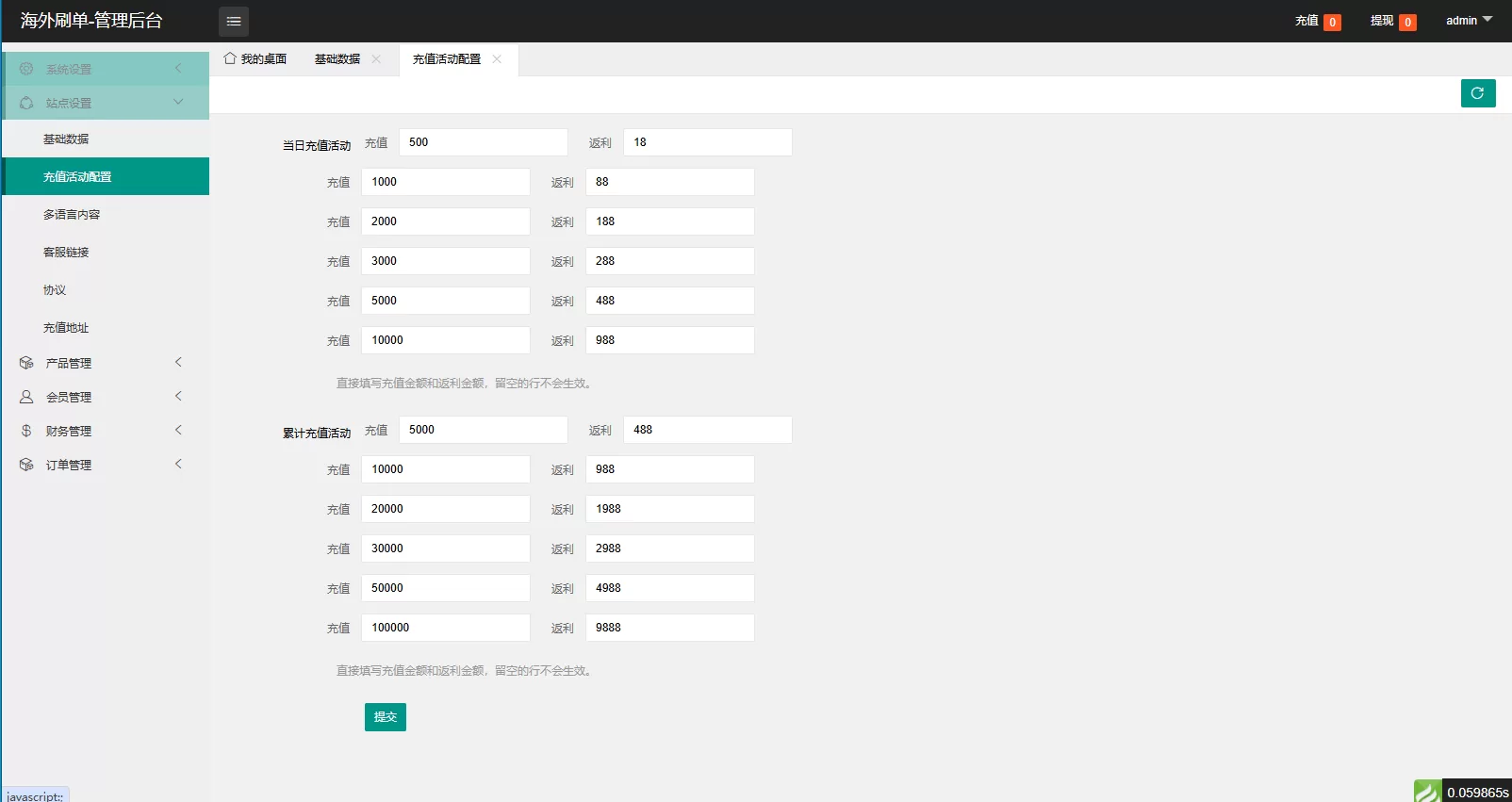Click the 提交 submit button
Image resolution: width=1512 pixels, height=802 pixels.
(x=386, y=717)
